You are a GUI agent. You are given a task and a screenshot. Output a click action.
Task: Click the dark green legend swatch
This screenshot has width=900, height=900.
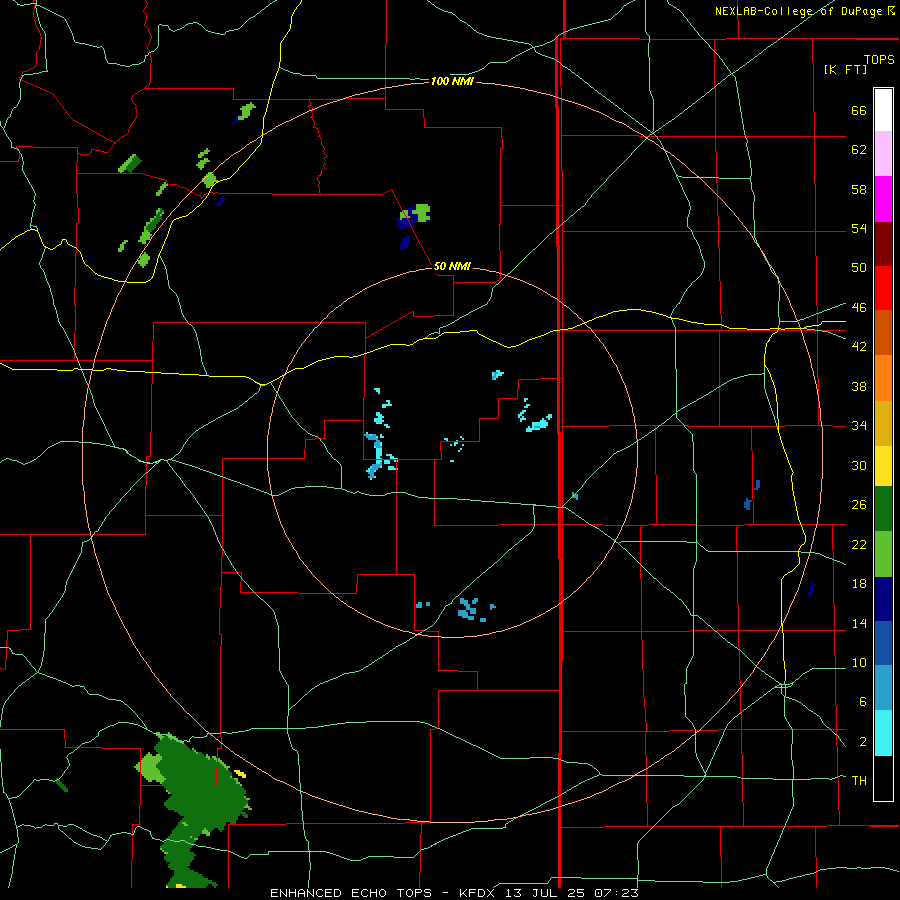click(x=883, y=509)
